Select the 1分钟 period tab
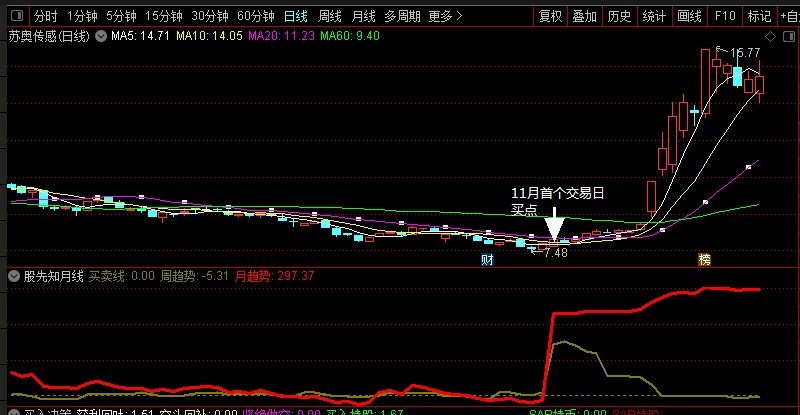This screenshot has width=800, height=415. click(x=82, y=16)
